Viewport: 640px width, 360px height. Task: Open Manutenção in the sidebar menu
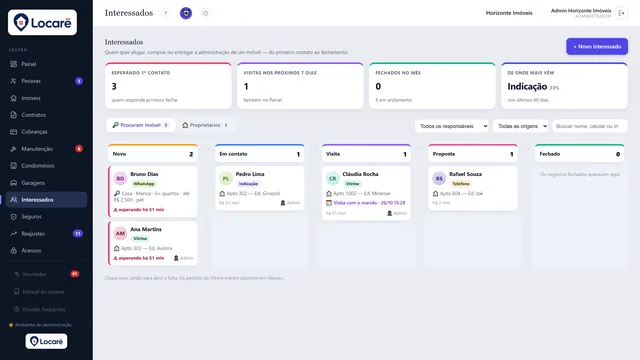[x=46, y=149]
